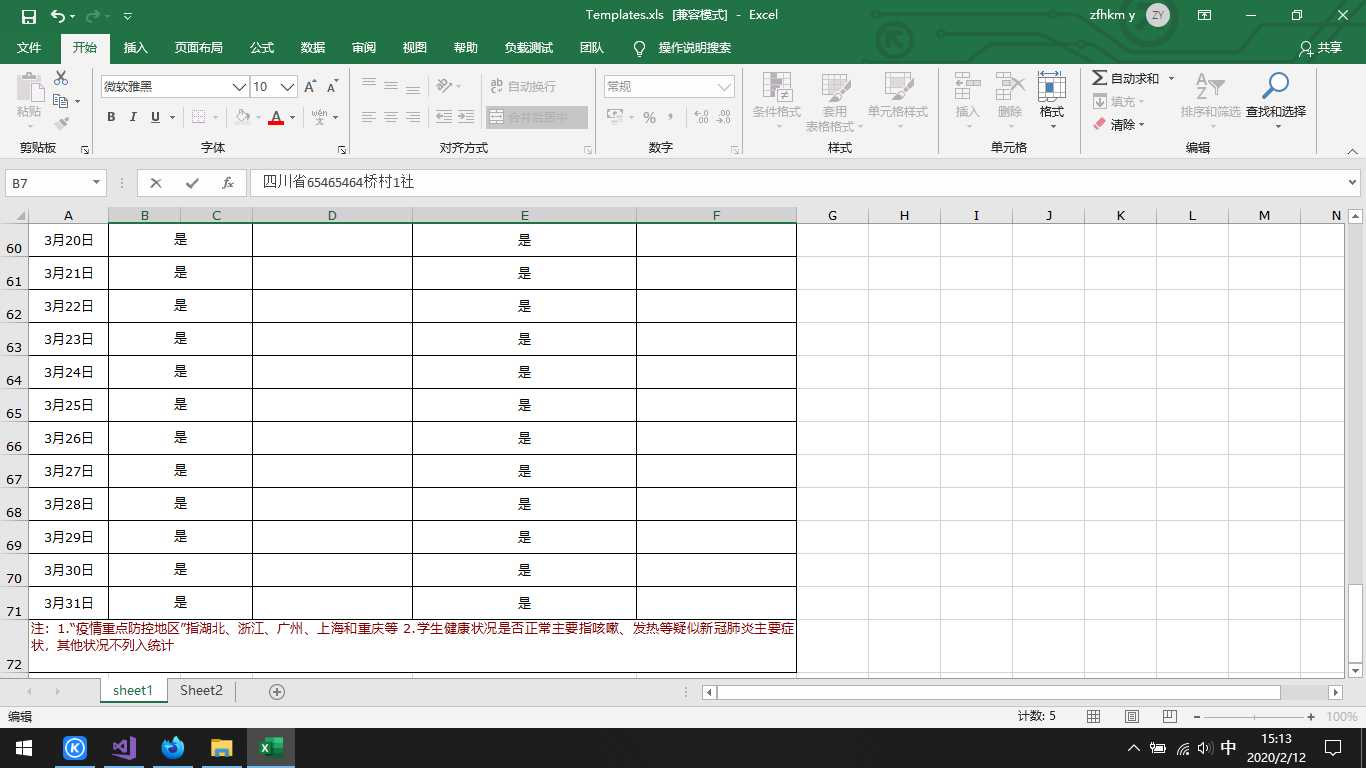This screenshot has height=768, width=1366.
Task: Click the Copy icon in clipboard group
Action: point(61,101)
